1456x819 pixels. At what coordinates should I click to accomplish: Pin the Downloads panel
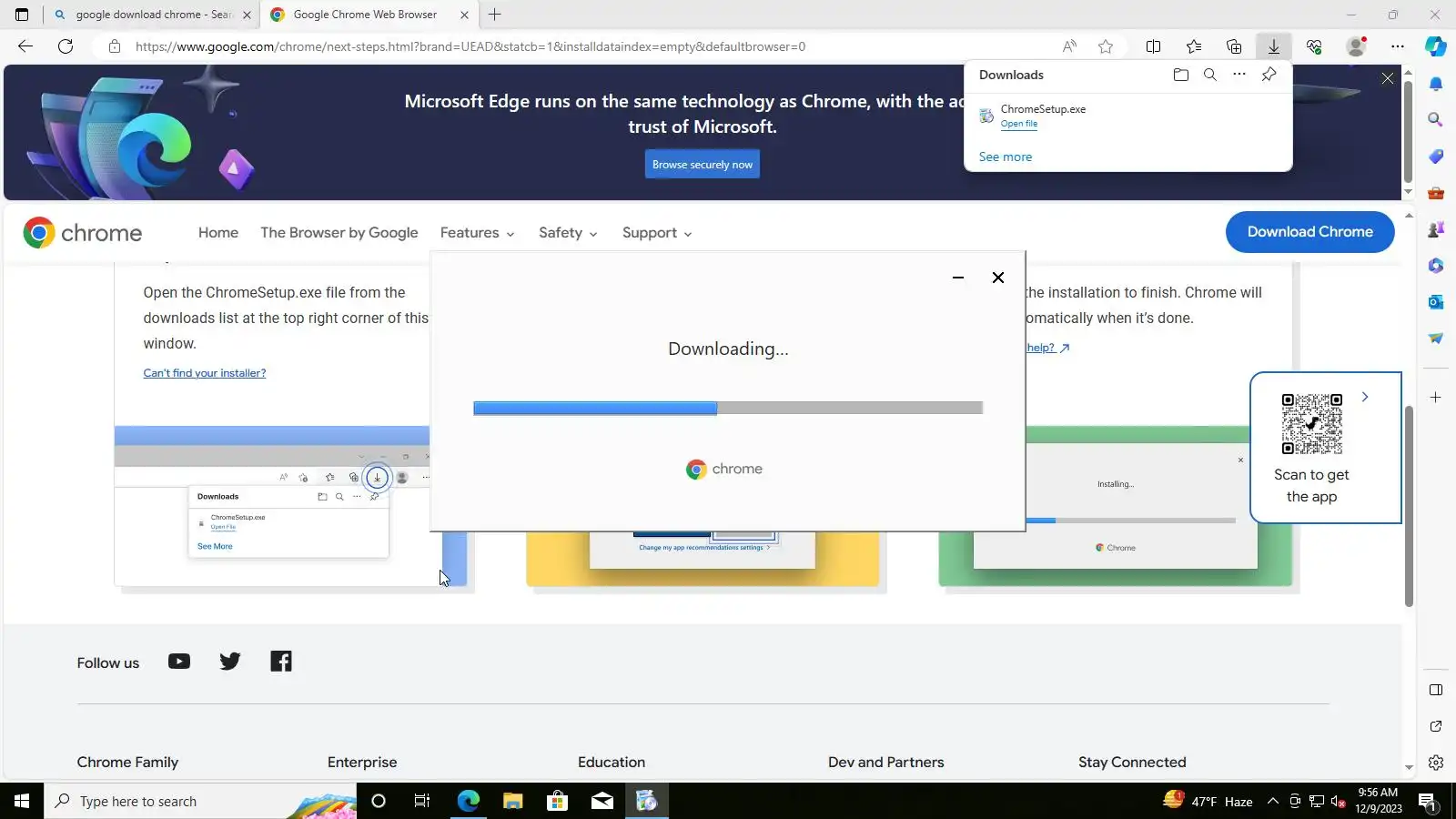(x=1269, y=75)
